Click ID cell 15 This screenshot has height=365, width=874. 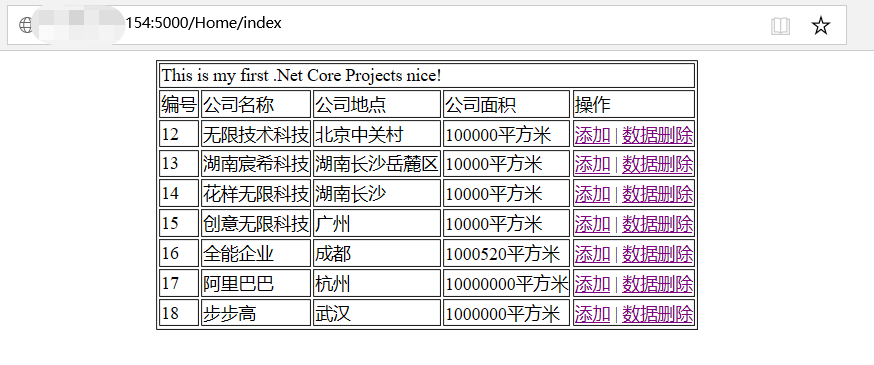(179, 224)
